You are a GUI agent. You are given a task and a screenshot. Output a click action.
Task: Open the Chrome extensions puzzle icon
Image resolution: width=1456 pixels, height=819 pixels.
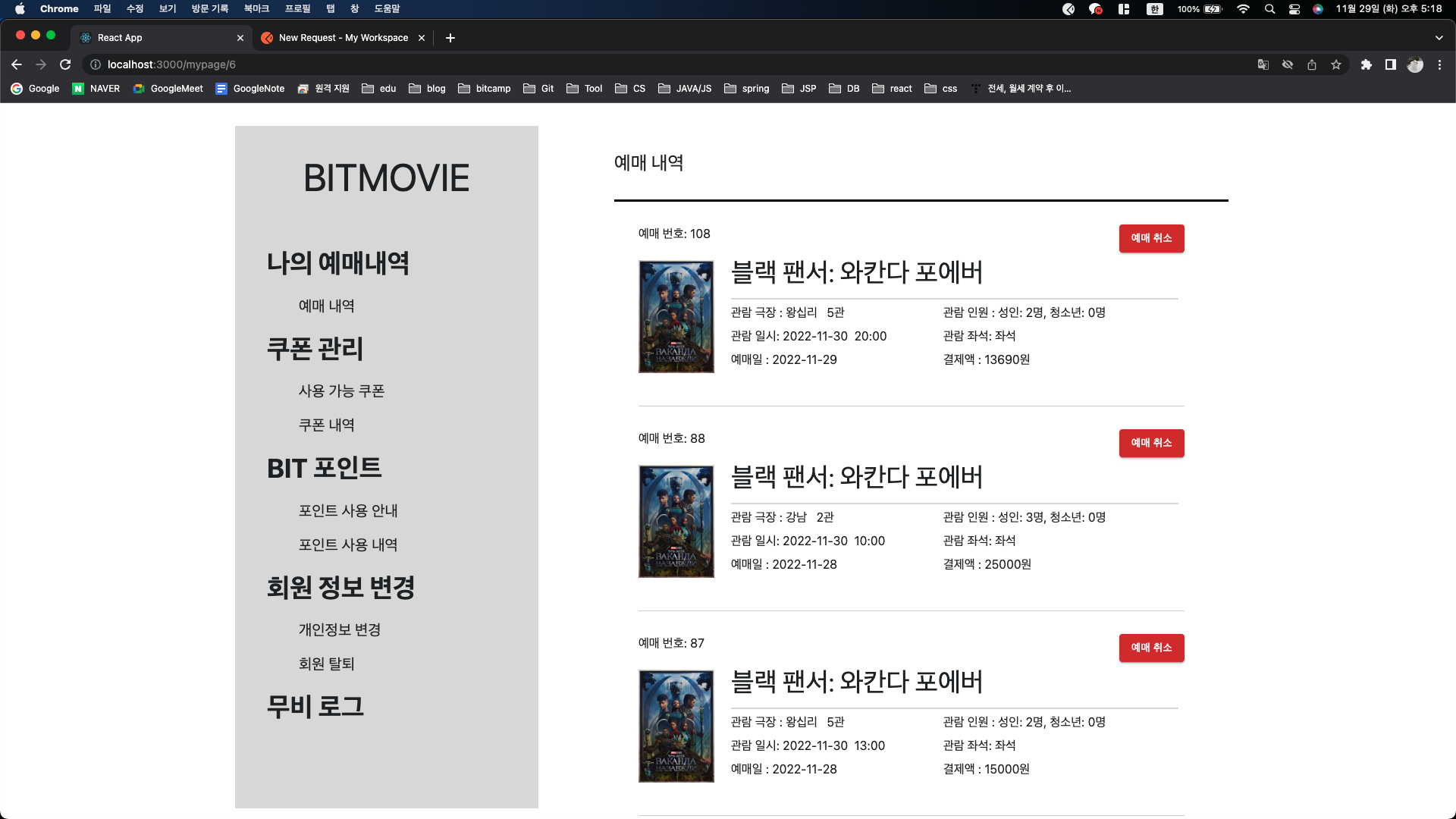[1366, 64]
